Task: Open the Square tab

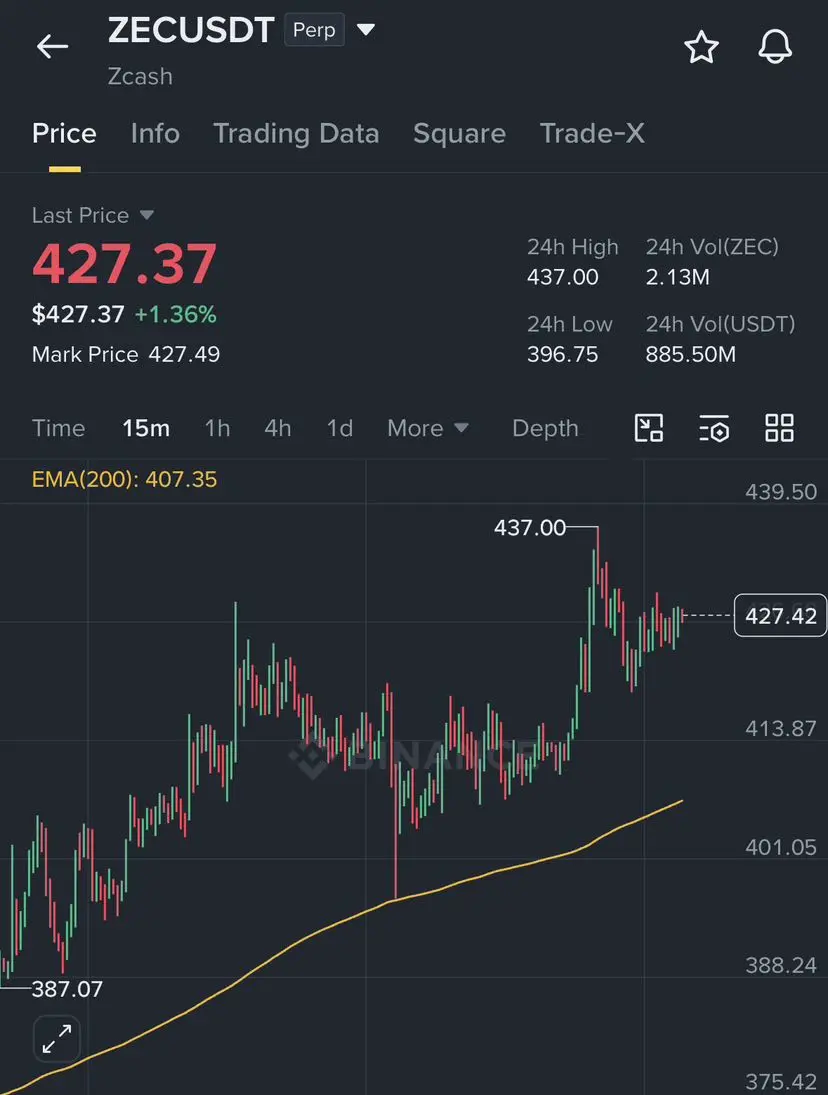Action: coord(459,133)
